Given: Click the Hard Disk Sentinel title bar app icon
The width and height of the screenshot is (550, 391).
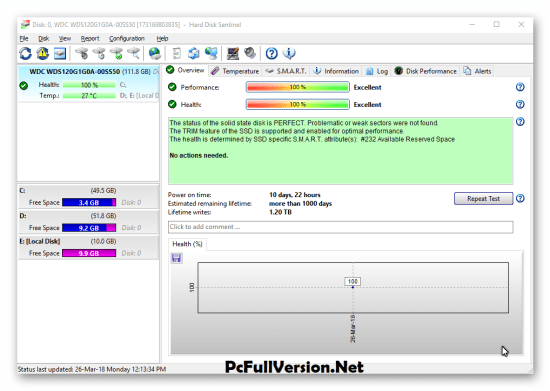Looking at the screenshot, I should (25, 25).
